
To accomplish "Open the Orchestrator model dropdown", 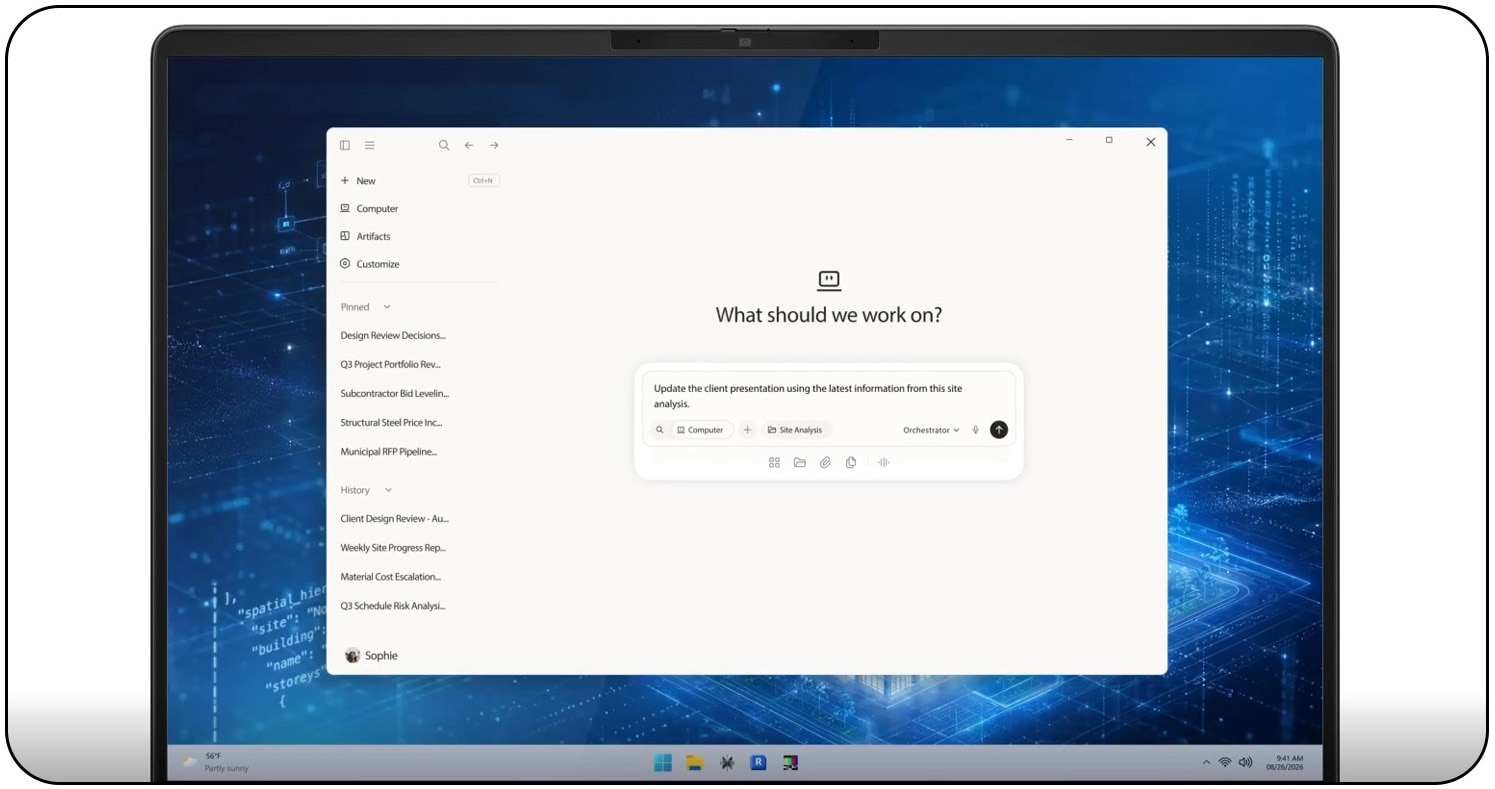I will [x=931, y=430].
